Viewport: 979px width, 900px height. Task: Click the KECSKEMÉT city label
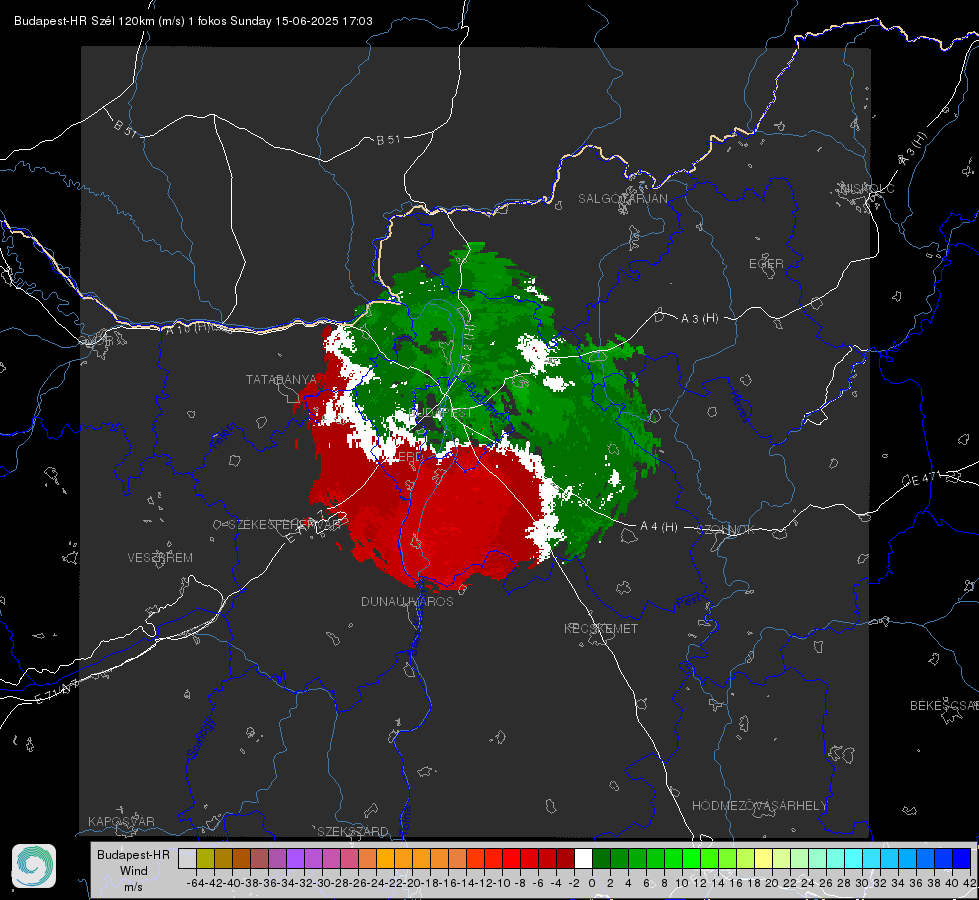pyautogui.click(x=601, y=628)
